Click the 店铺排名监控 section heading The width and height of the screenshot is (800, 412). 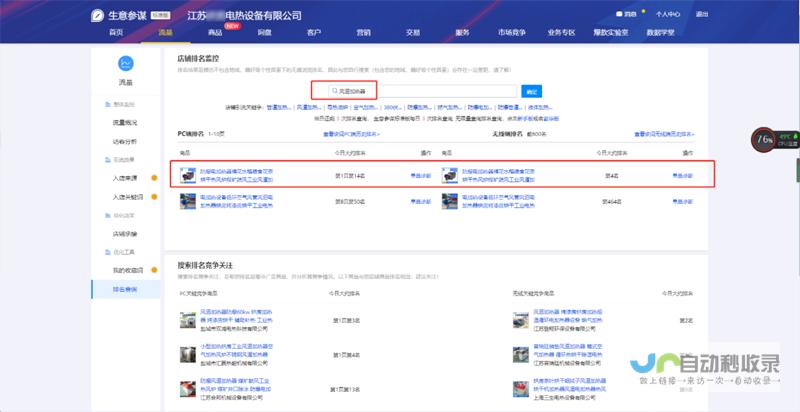tap(198, 59)
